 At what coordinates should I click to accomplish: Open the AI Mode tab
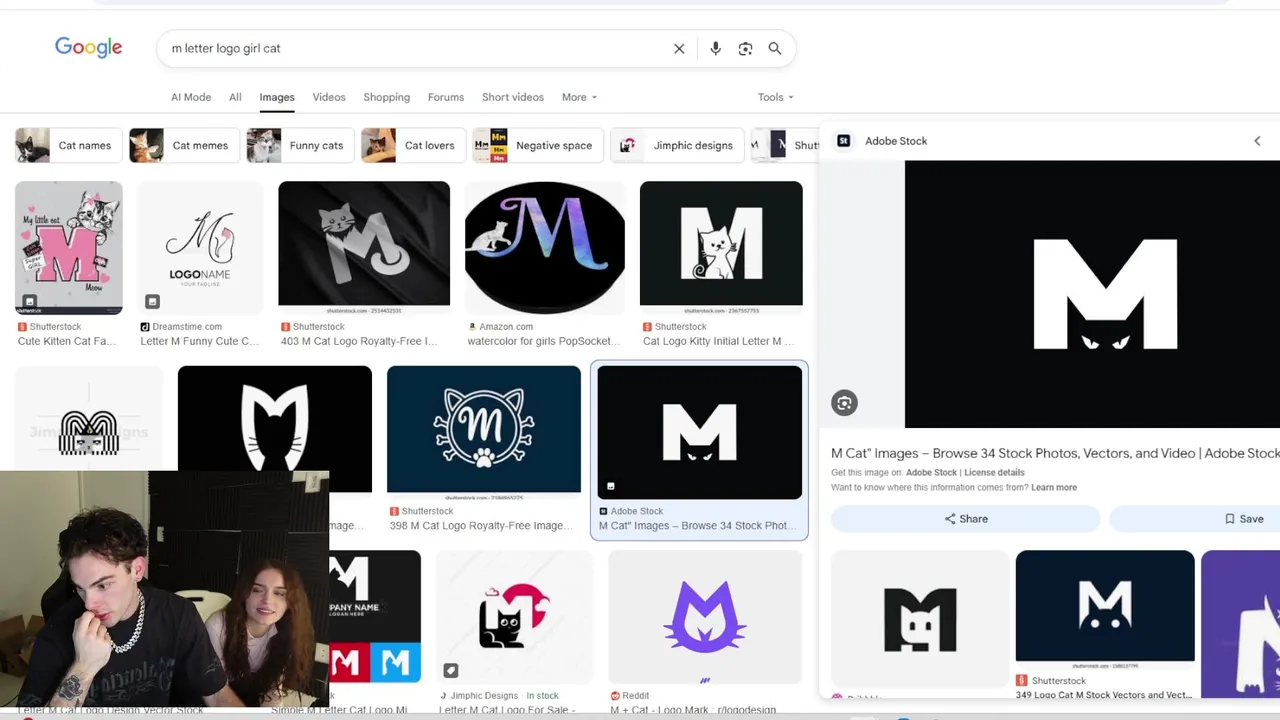tap(191, 97)
